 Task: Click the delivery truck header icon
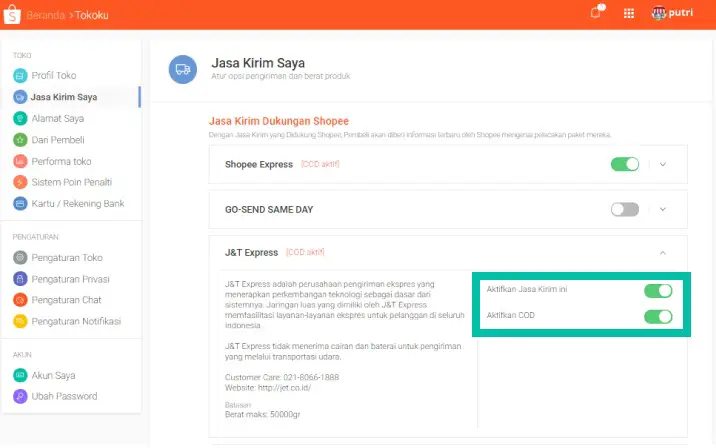tap(183, 69)
